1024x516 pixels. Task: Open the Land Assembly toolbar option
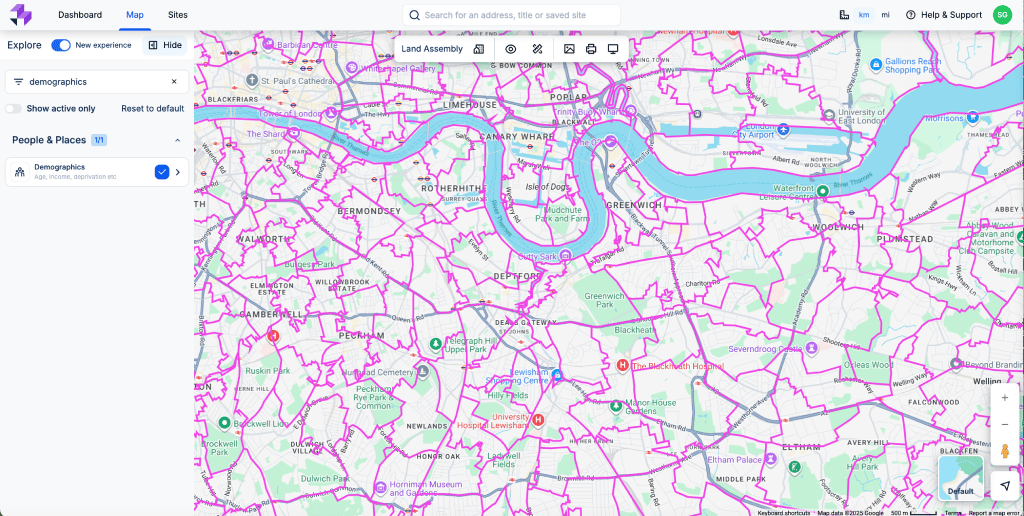442,49
